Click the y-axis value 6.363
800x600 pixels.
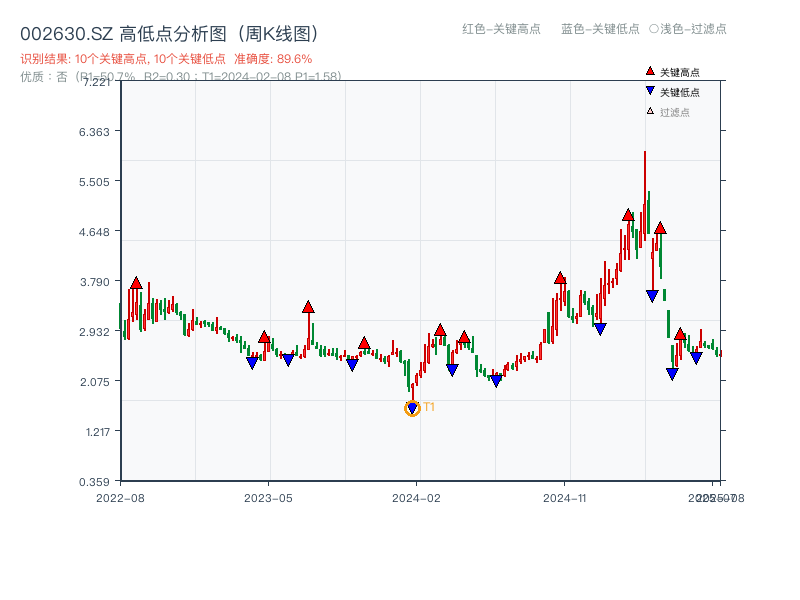click(x=94, y=132)
